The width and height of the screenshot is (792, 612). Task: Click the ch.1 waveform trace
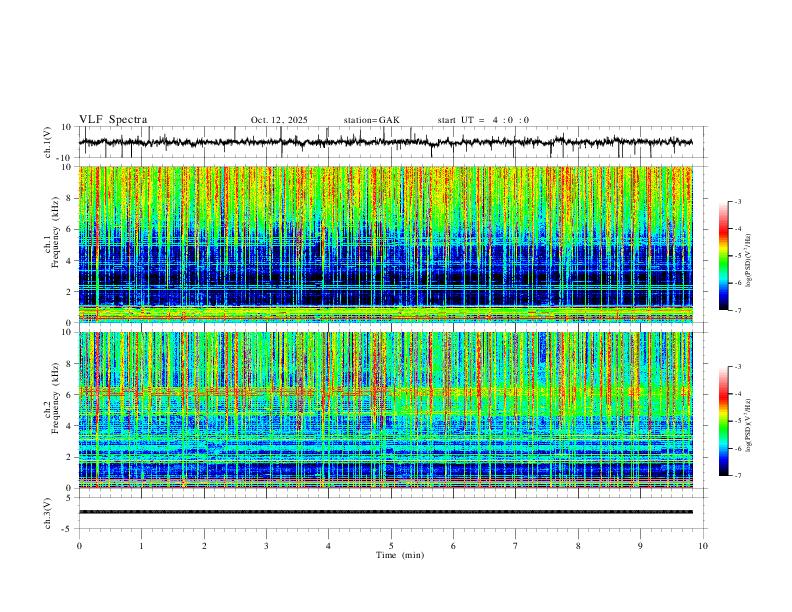point(386,142)
